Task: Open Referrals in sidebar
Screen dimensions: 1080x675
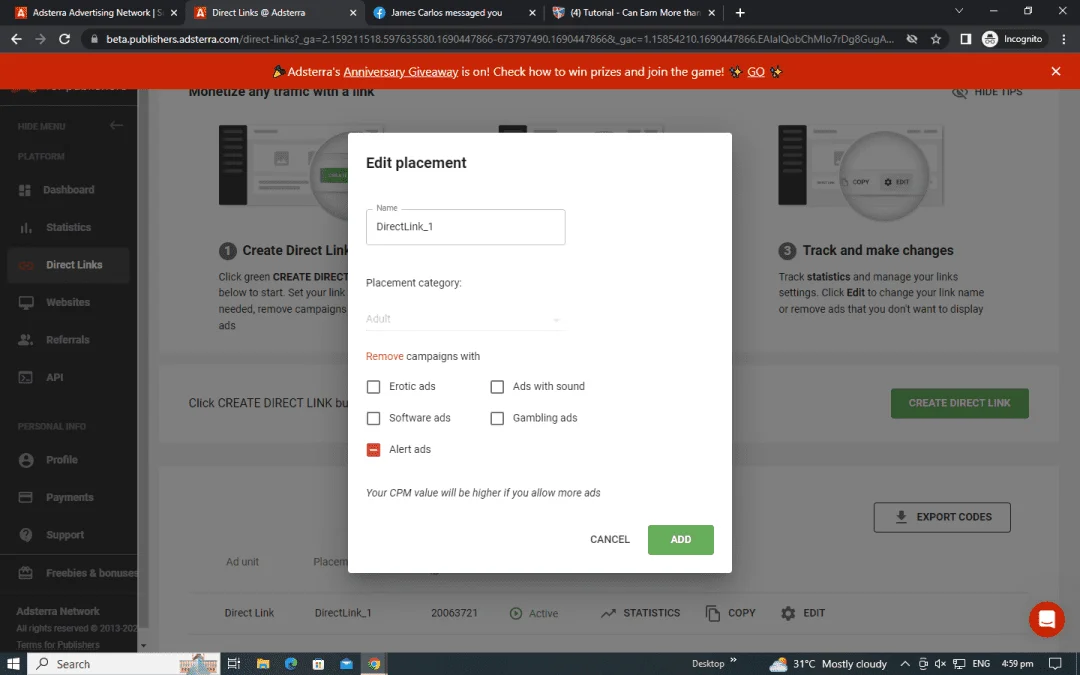Action: 68,340
